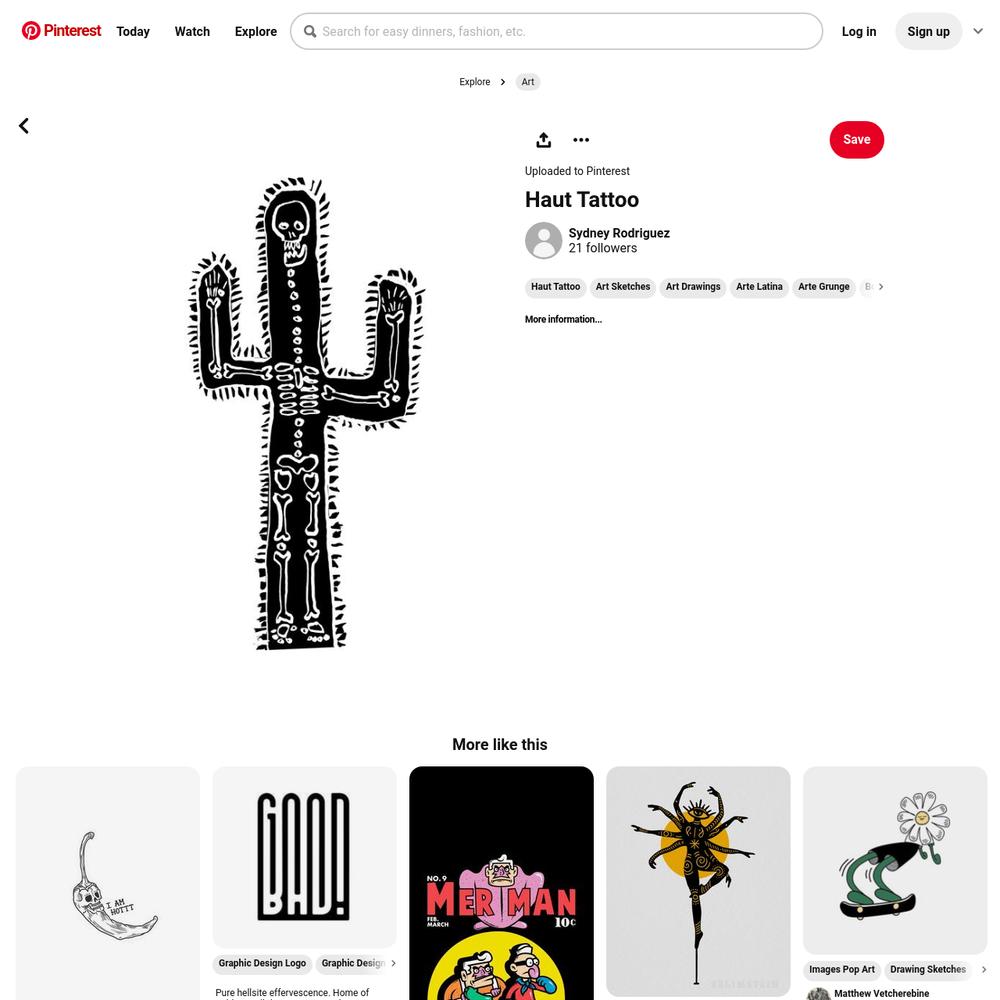Expand tags chevron beside Drawing Sketches chip
Viewport: 1000px width, 1000px height.
point(983,969)
